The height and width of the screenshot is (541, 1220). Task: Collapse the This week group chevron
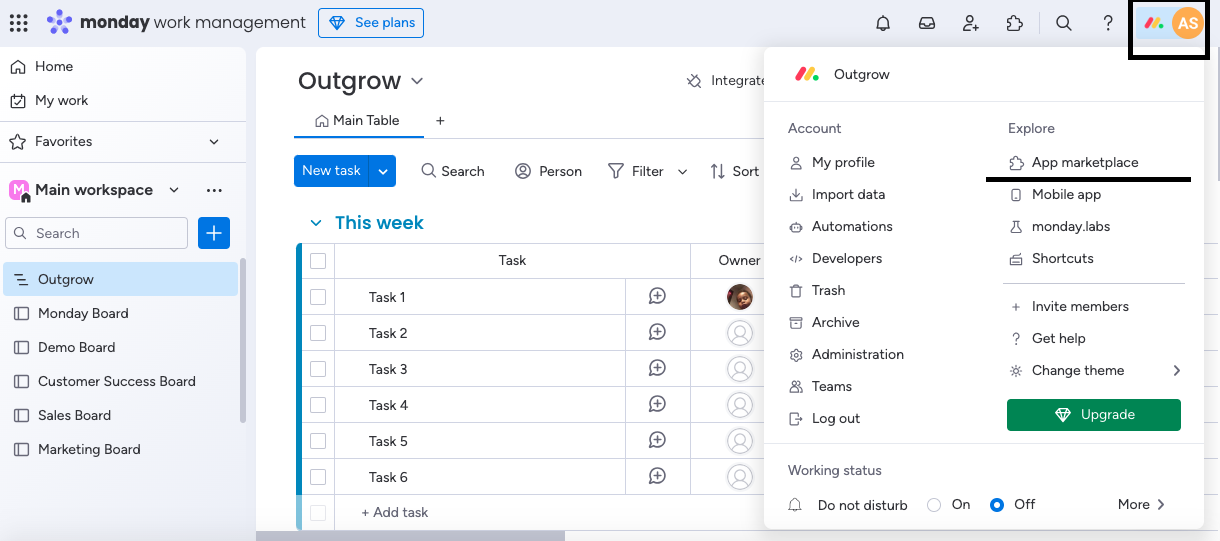click(x=316, y=223)
